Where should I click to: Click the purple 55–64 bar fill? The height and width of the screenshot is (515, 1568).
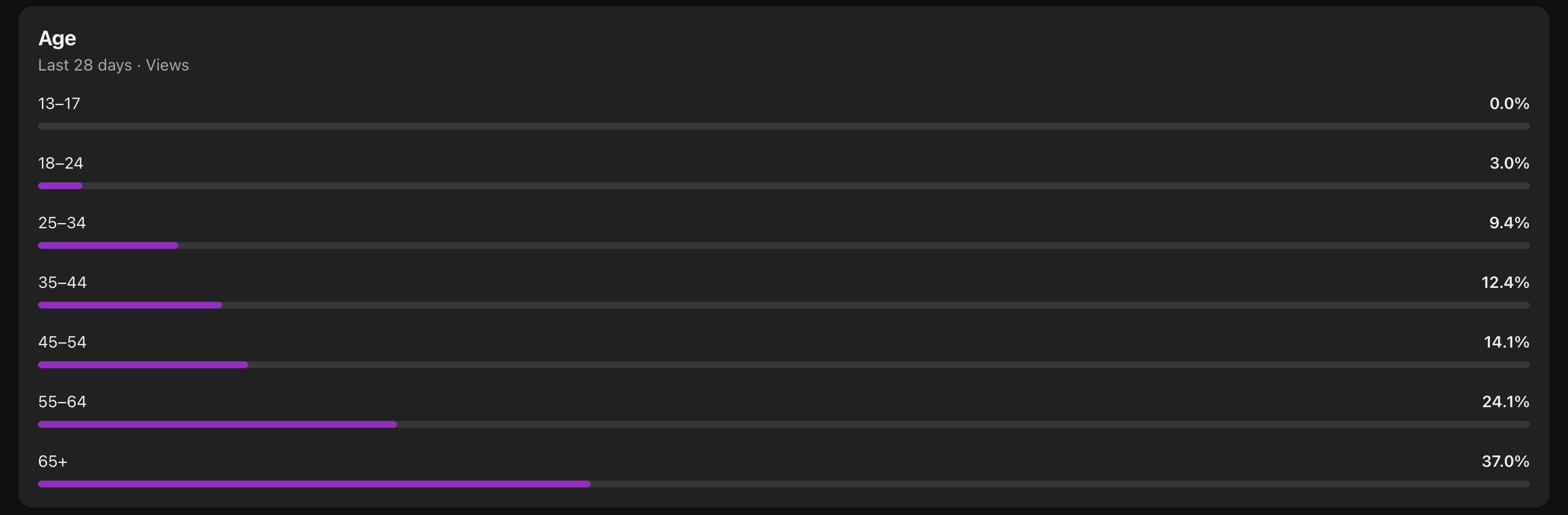[x=218, y=424]
